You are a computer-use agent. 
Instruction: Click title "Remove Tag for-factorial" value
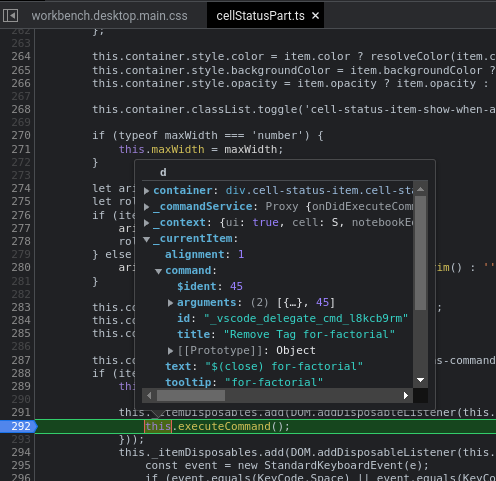click(x=309, y=335)
